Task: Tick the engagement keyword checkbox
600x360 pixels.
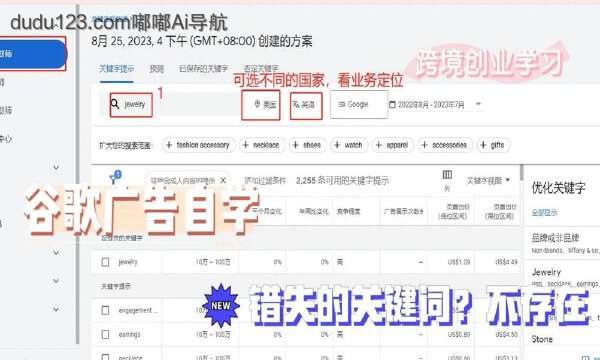Action: [105, 310]
